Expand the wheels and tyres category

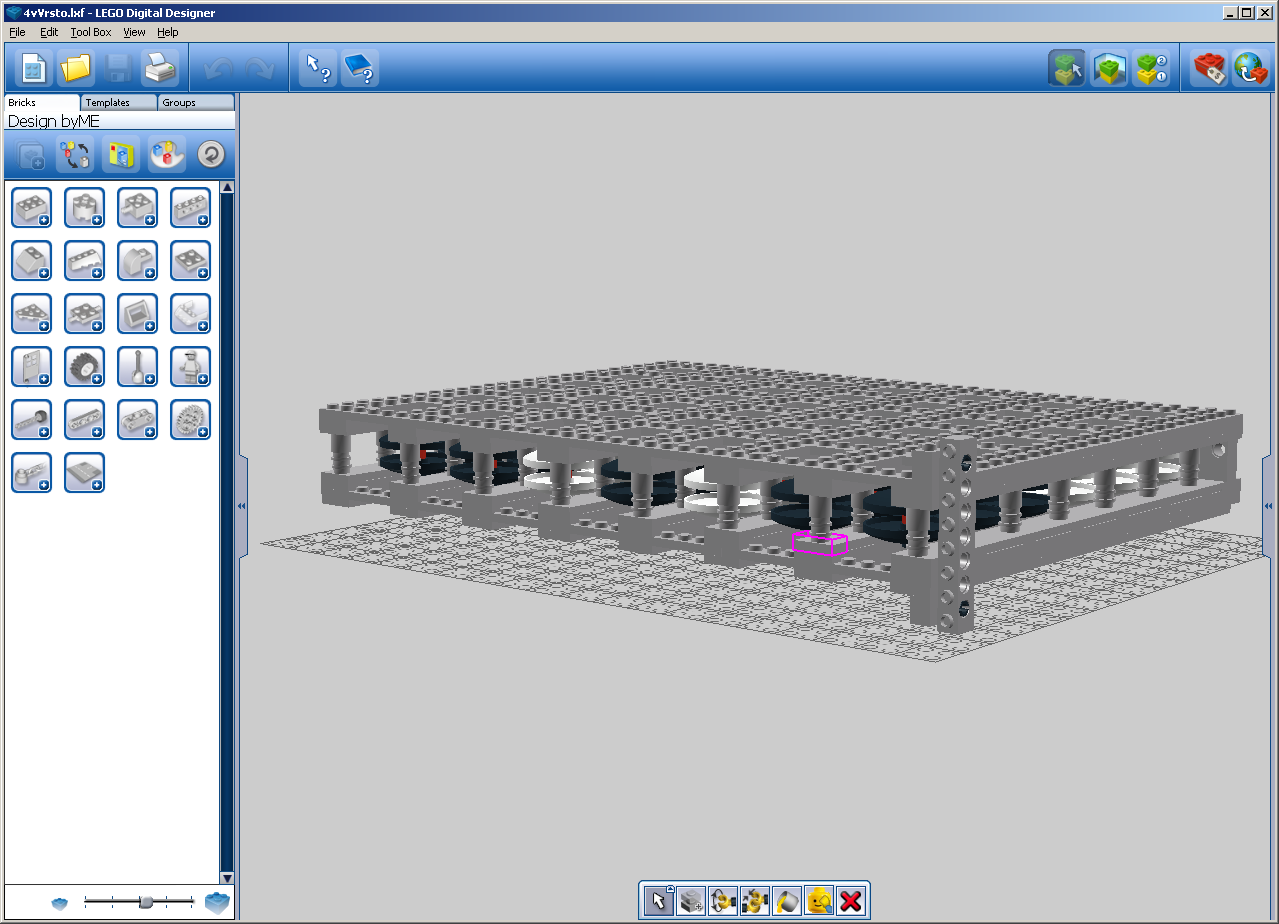click(x=85, y=367)
